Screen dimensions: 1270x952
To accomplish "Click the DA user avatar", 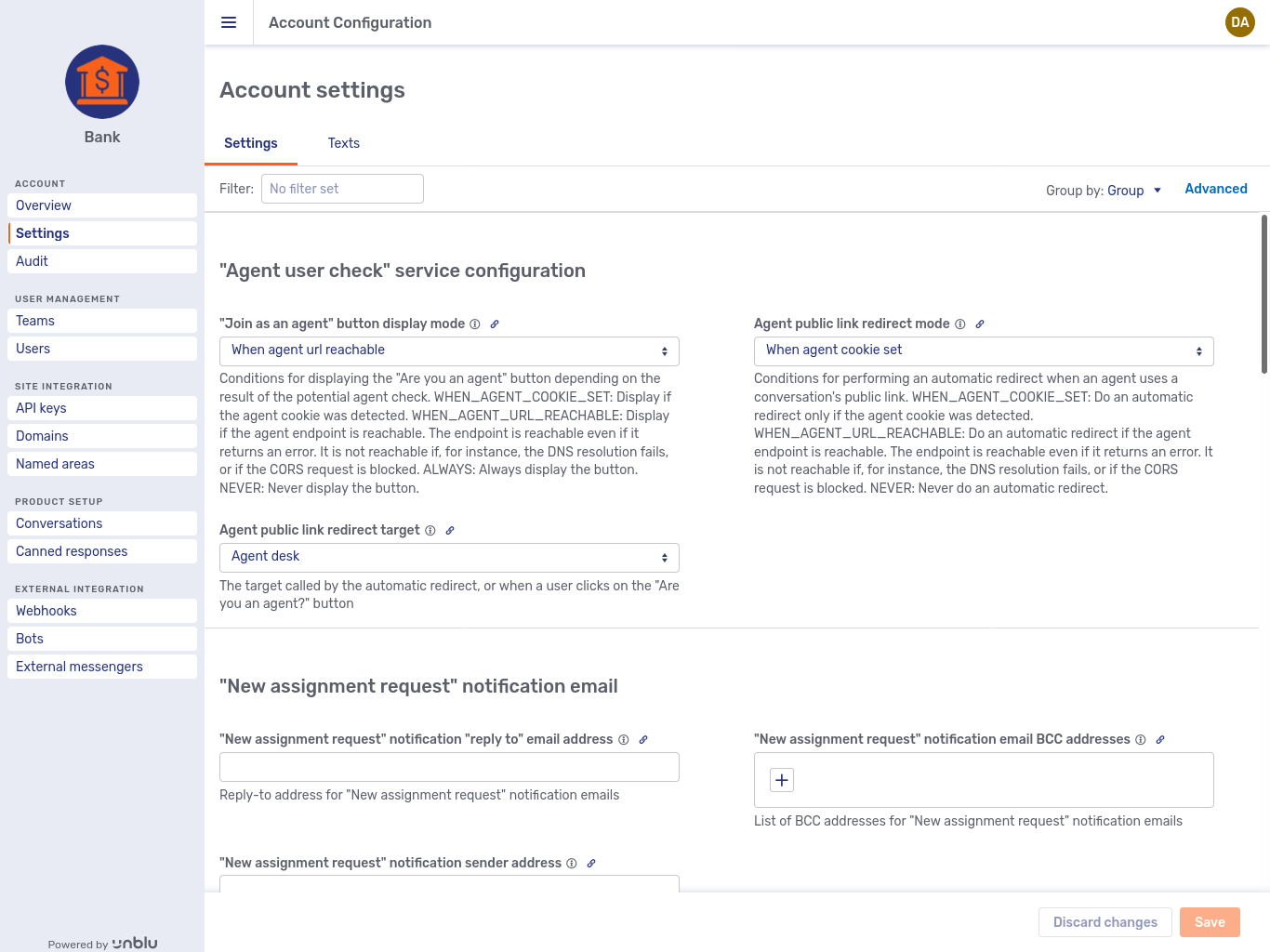I will [x=1239, y=22].
